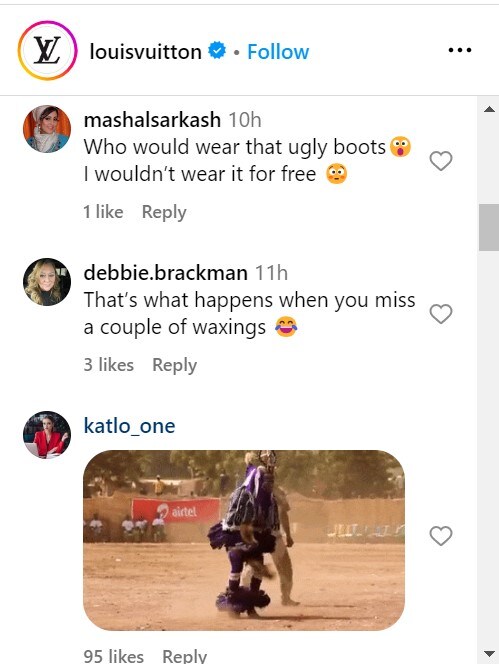The image size is (499, 664).
Task: Like debbie.brackman's comment with the heart
Action: (441, 314)
